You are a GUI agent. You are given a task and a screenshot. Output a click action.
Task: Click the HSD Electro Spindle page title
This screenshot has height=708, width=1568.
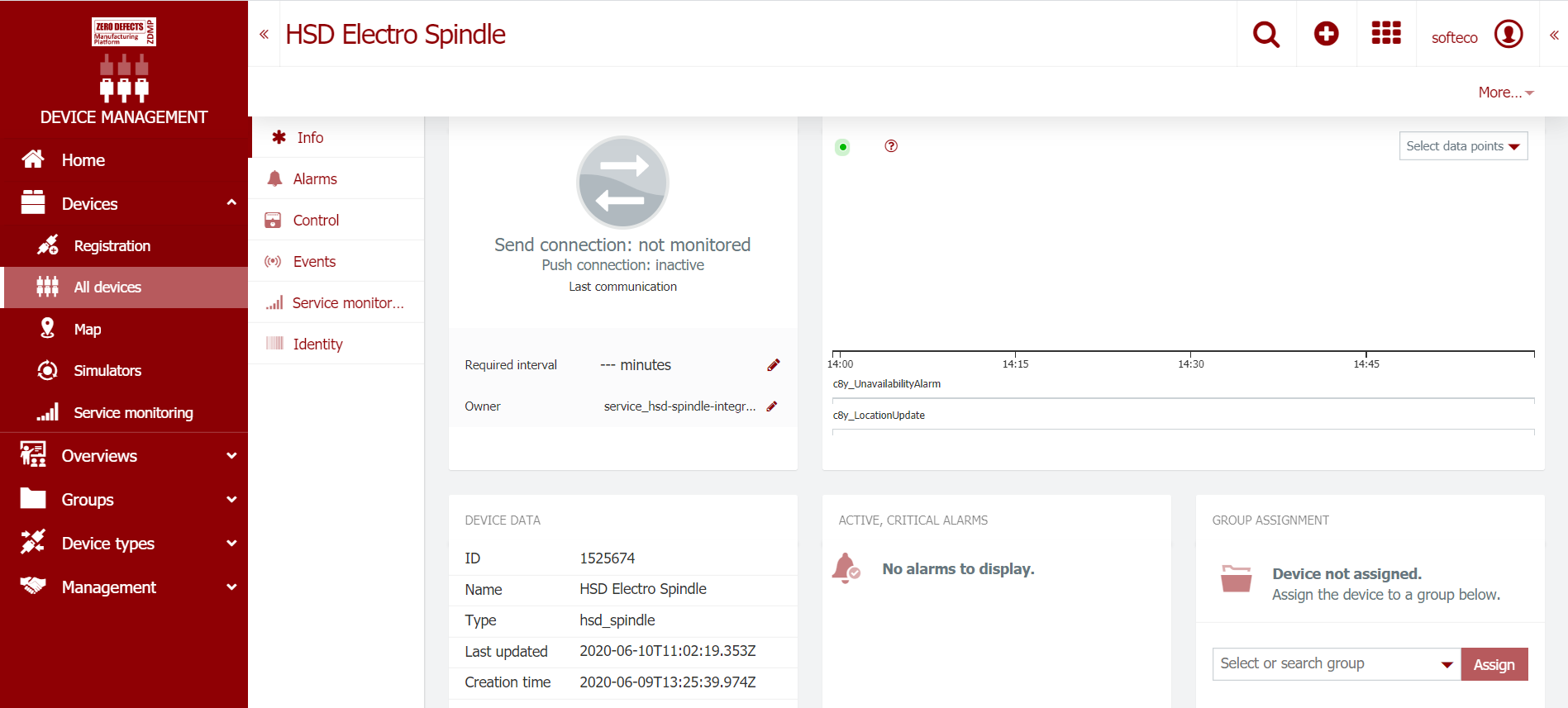coord(395,35)
